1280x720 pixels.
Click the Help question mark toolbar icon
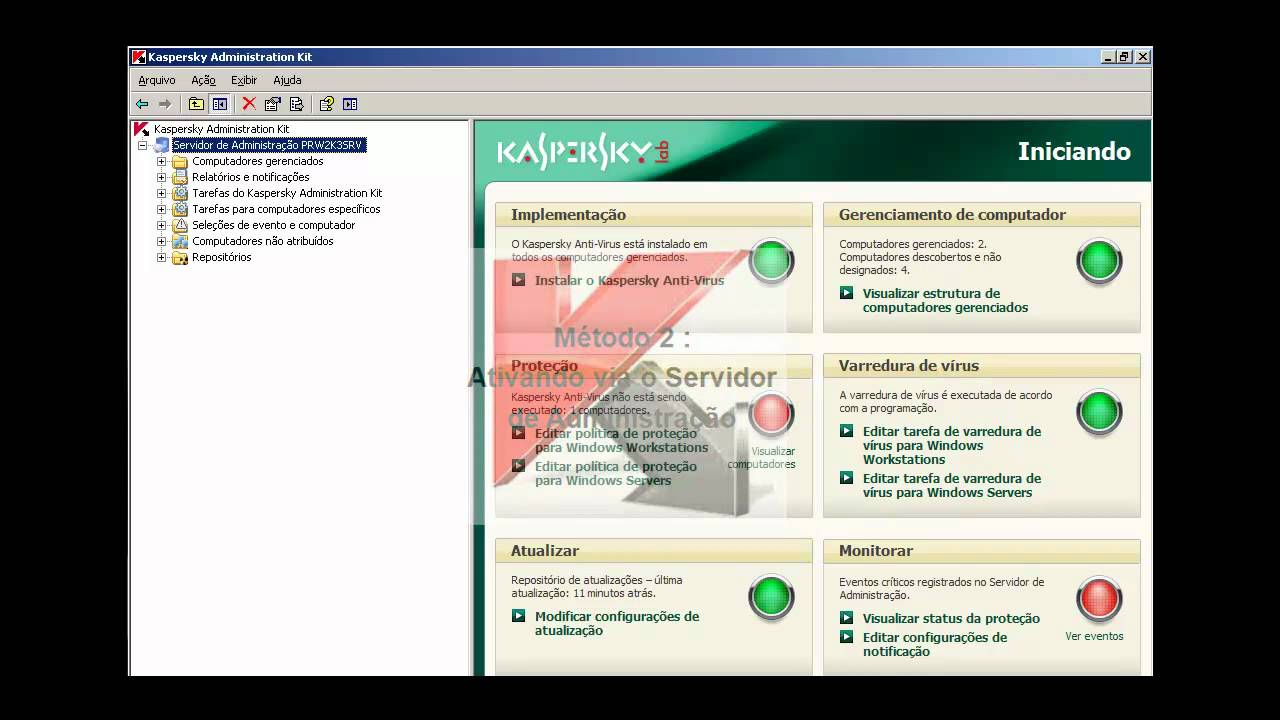click(x=326, y=104)
